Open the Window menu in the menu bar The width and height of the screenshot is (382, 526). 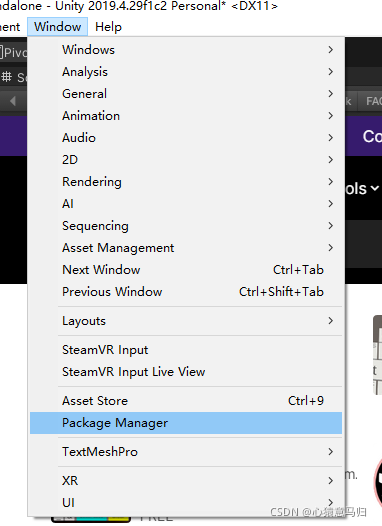click(57, 27)
